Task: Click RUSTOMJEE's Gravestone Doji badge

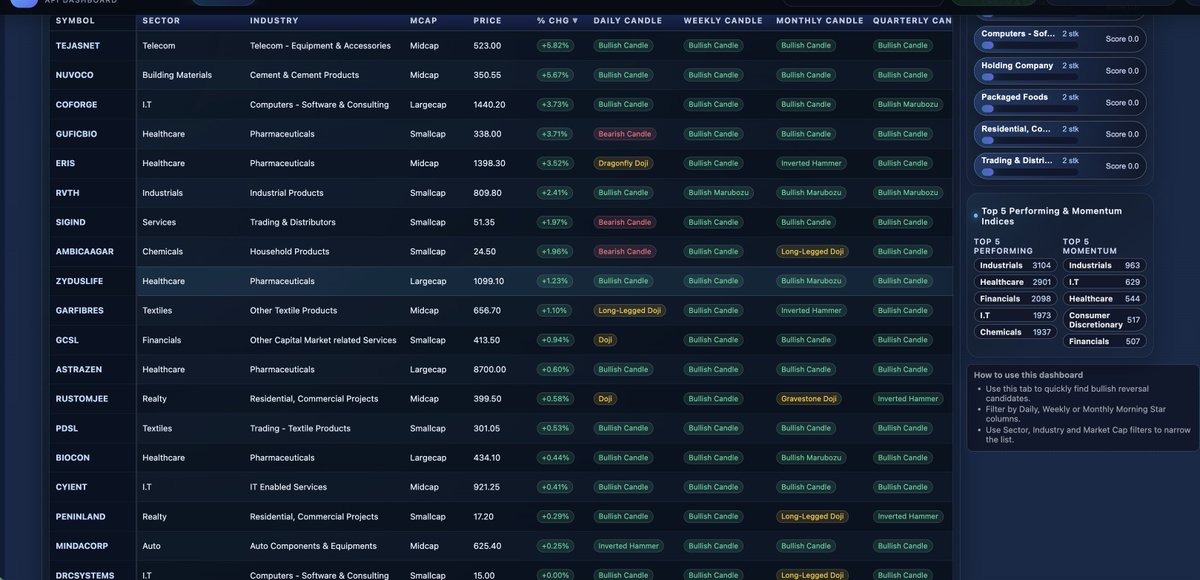Action: tap(809, 399)
